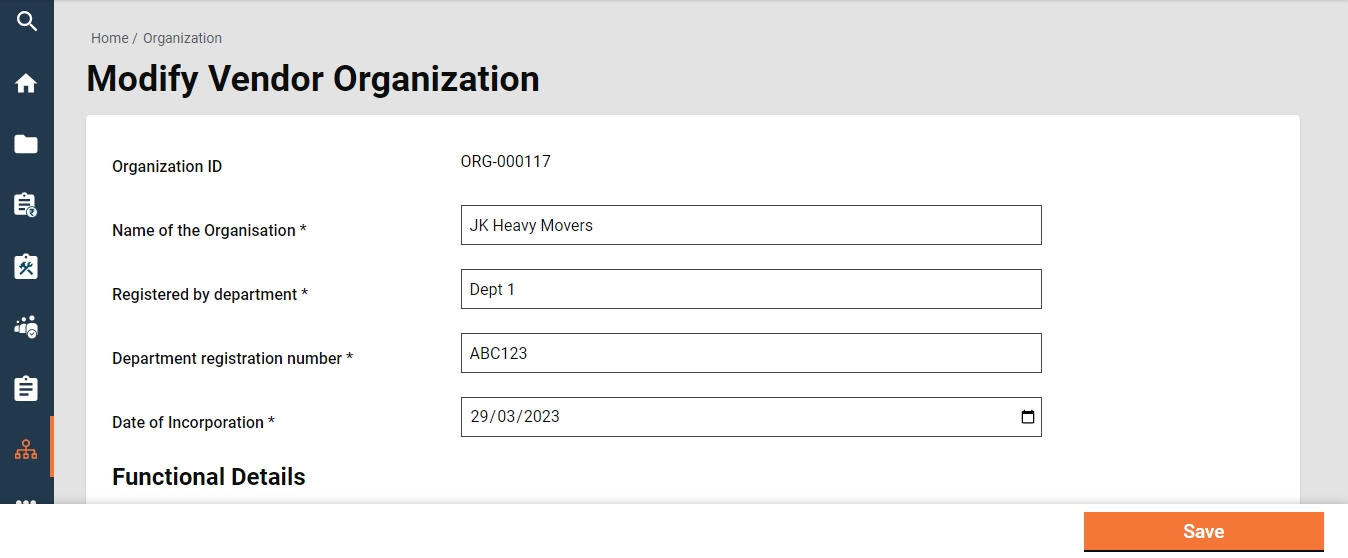This screenshot has width=1348, height=558.
Task: Open the calendar picker for Date of Incorporation
Action: (1027, 417)
